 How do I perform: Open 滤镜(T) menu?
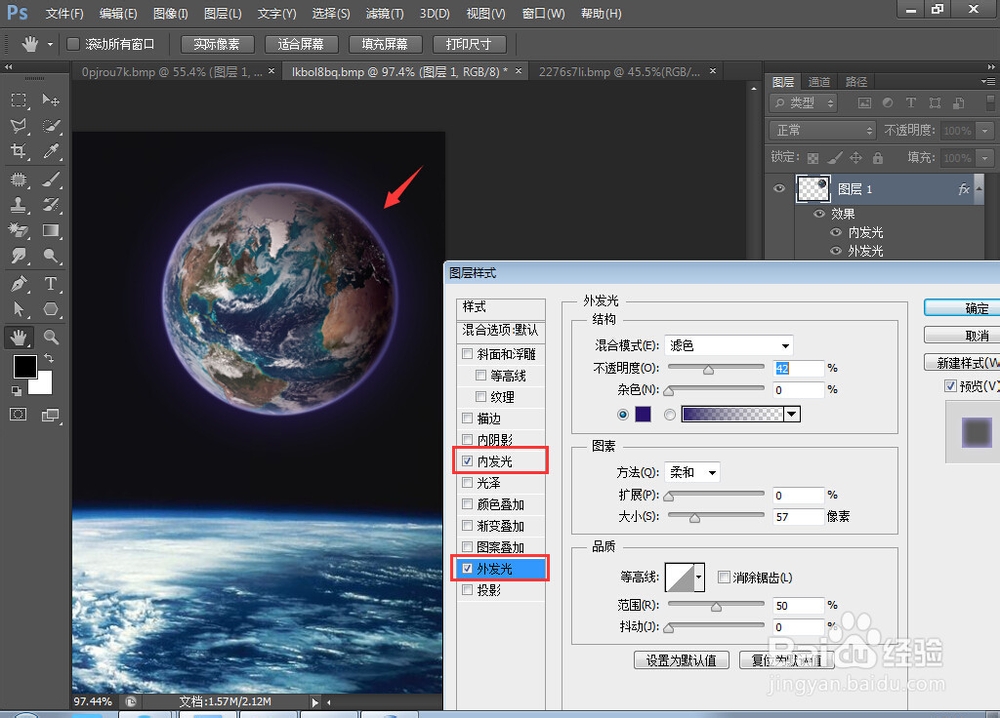point(385,13)
